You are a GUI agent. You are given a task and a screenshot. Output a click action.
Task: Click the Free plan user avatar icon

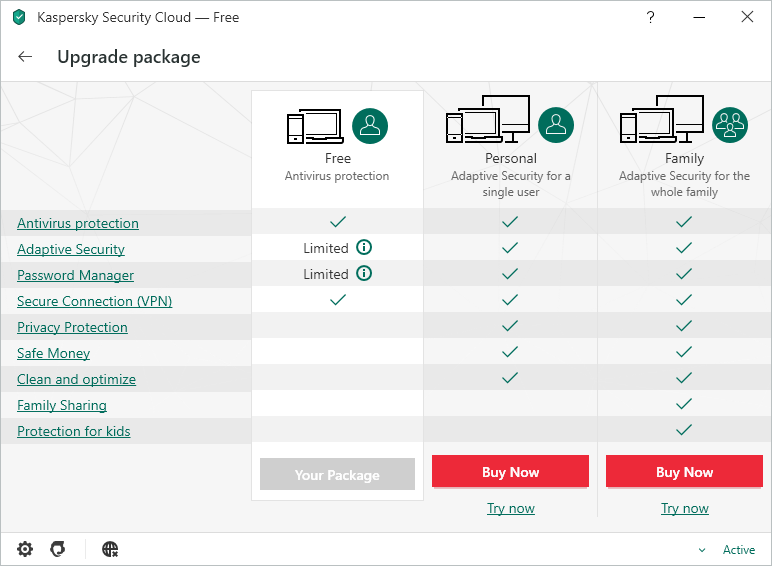tap(370, 126)
